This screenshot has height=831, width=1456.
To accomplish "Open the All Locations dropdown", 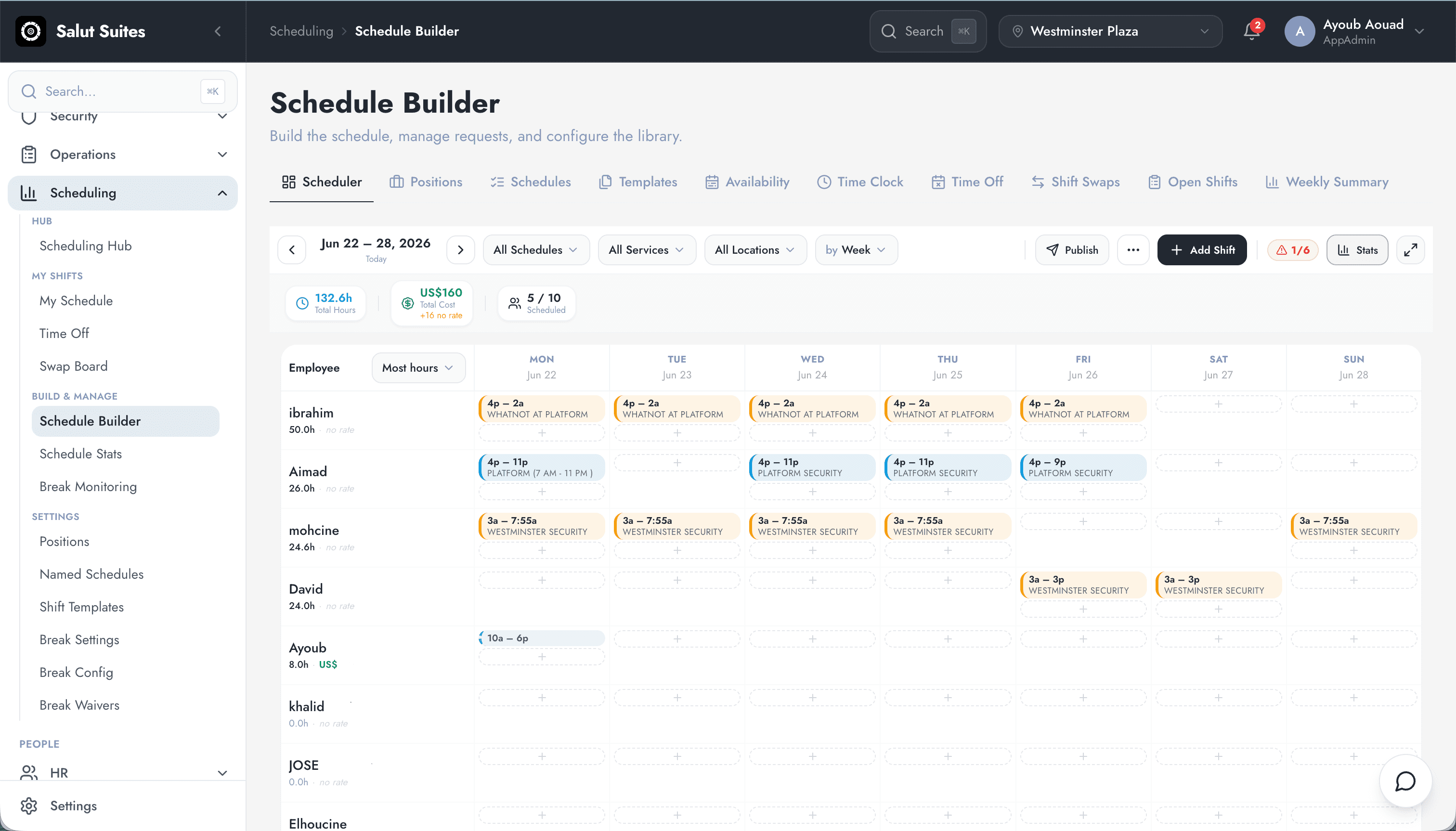I will [x=754, y=250].
